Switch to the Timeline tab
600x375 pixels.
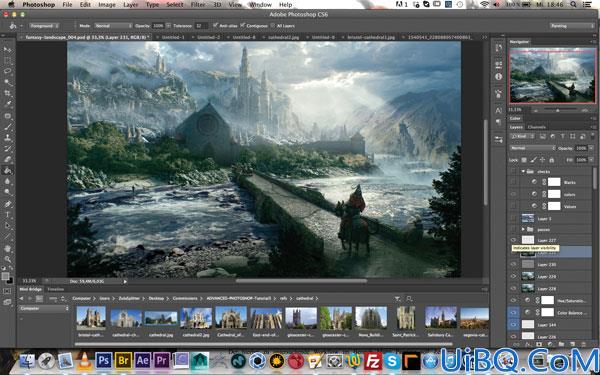(x=55, y=290)
